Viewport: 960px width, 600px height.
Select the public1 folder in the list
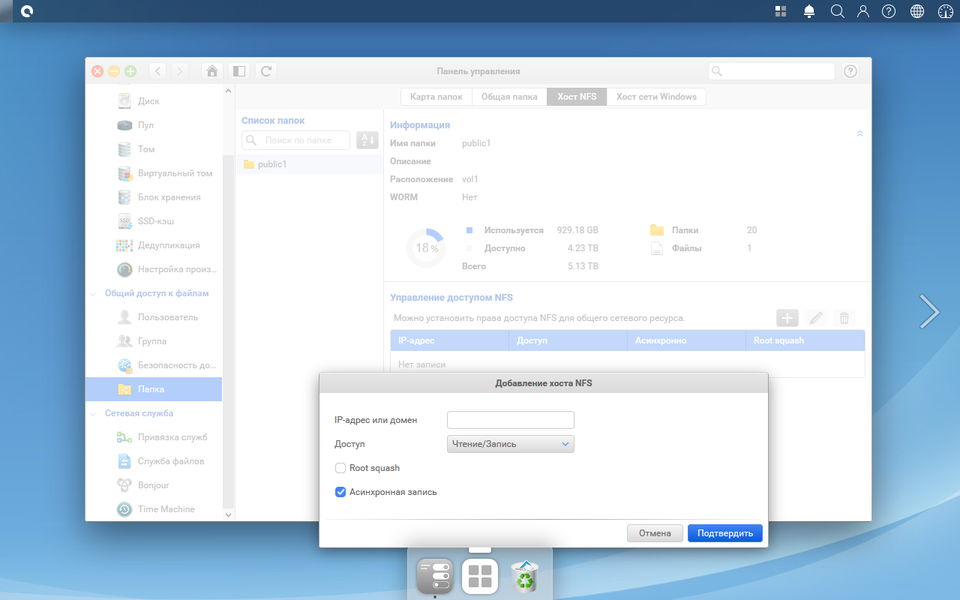click(x=309, y=164)
